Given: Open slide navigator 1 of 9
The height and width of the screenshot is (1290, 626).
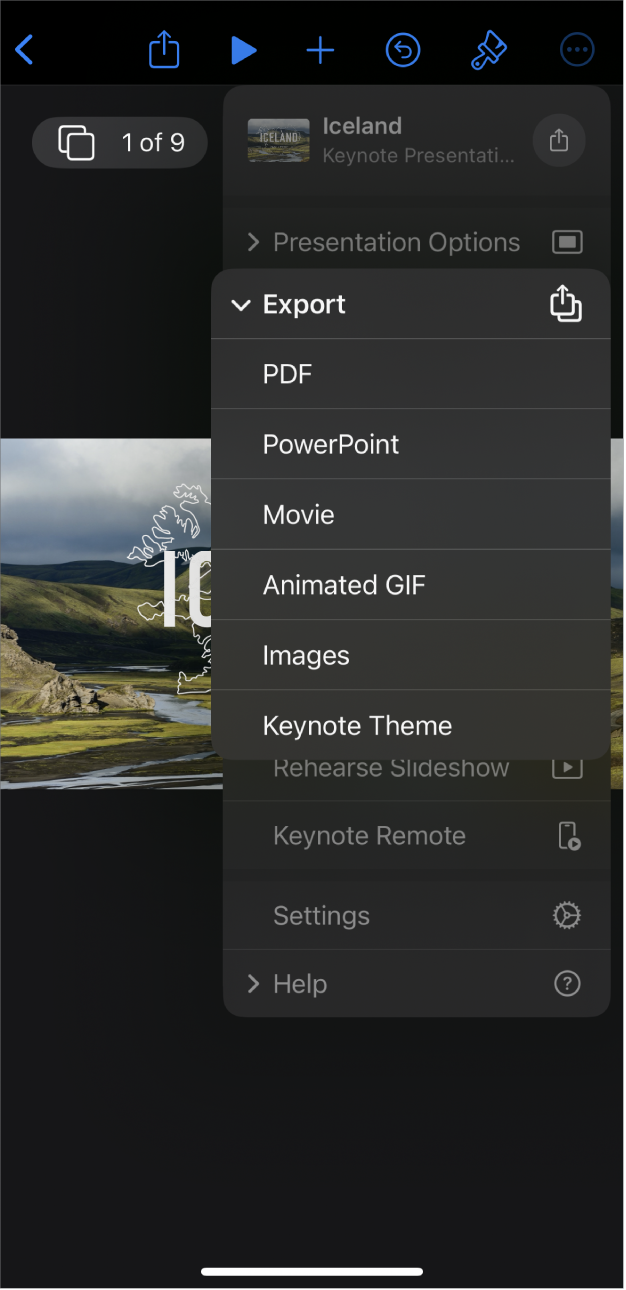Looking at the screenshot, I should coord(120,142).
